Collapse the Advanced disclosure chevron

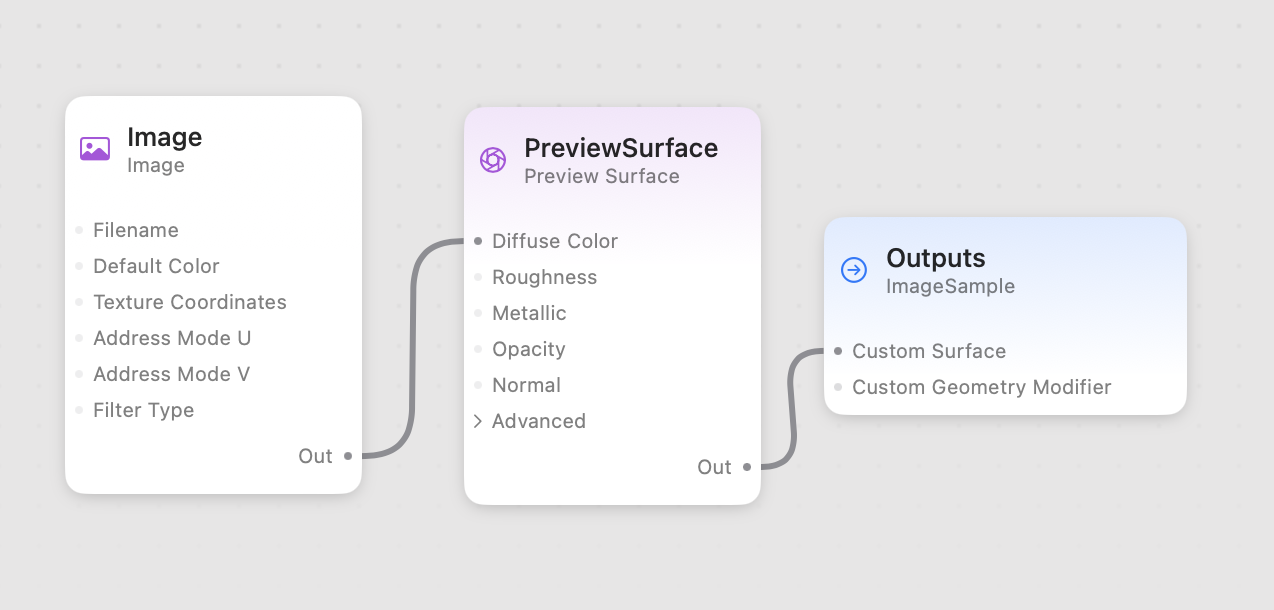coord(477,421)
